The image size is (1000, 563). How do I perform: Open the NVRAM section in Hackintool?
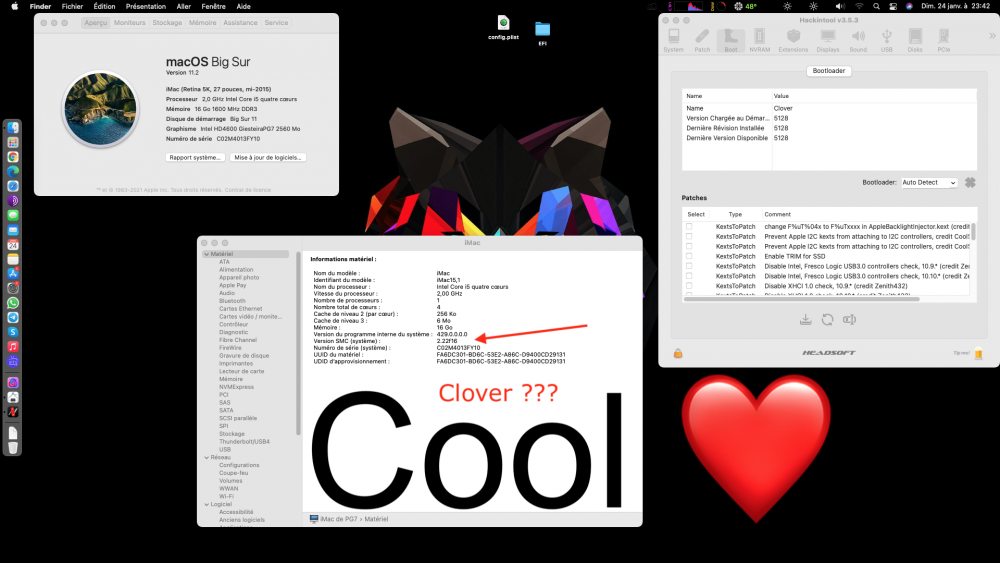tap(760, 40)
